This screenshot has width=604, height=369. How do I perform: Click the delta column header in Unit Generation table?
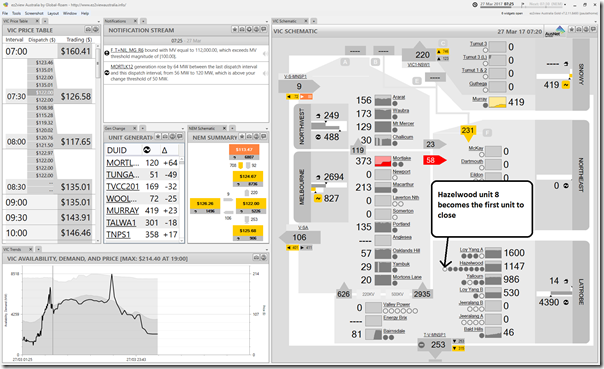[x=164, y=150]
